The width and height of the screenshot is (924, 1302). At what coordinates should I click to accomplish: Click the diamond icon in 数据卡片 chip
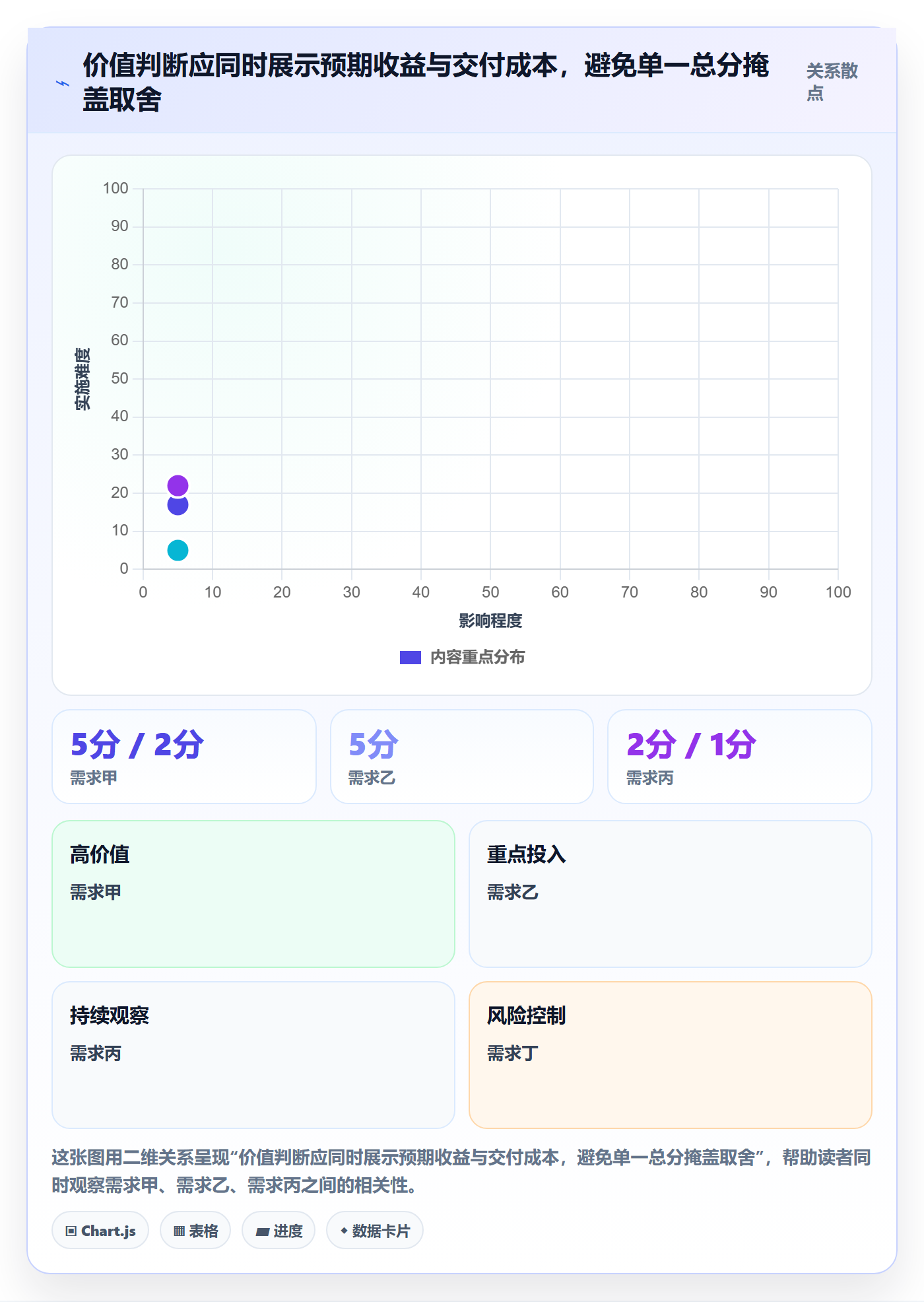click(x=344, y=1231)
